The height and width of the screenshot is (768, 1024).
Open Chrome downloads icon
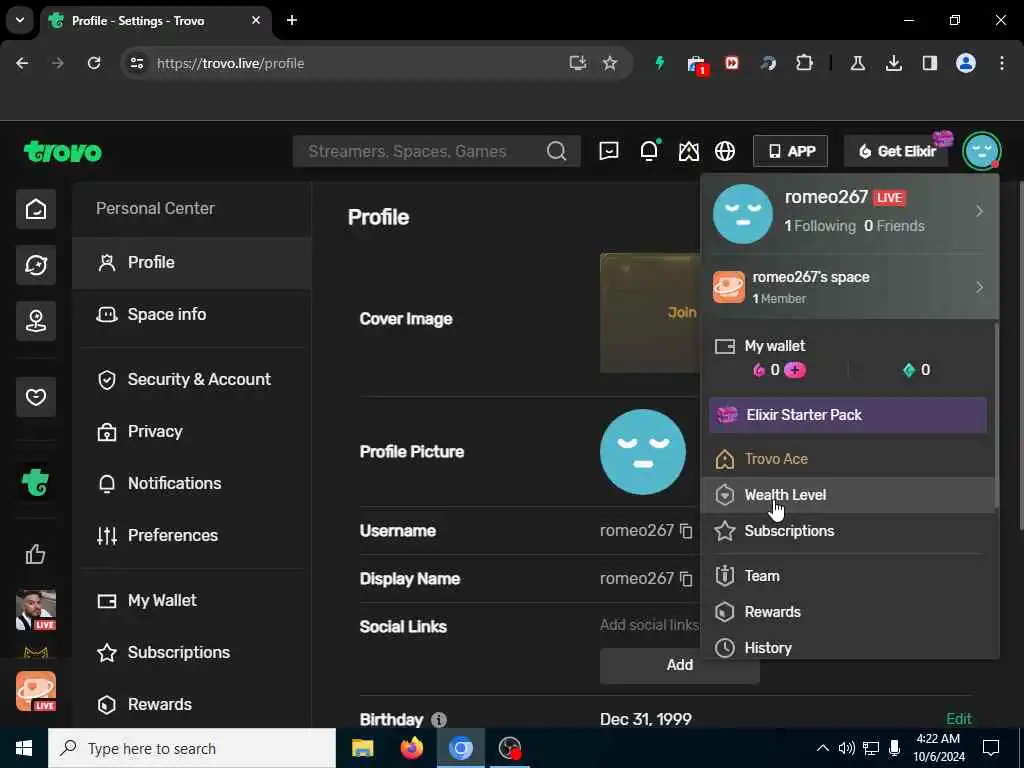coord(893,63)
